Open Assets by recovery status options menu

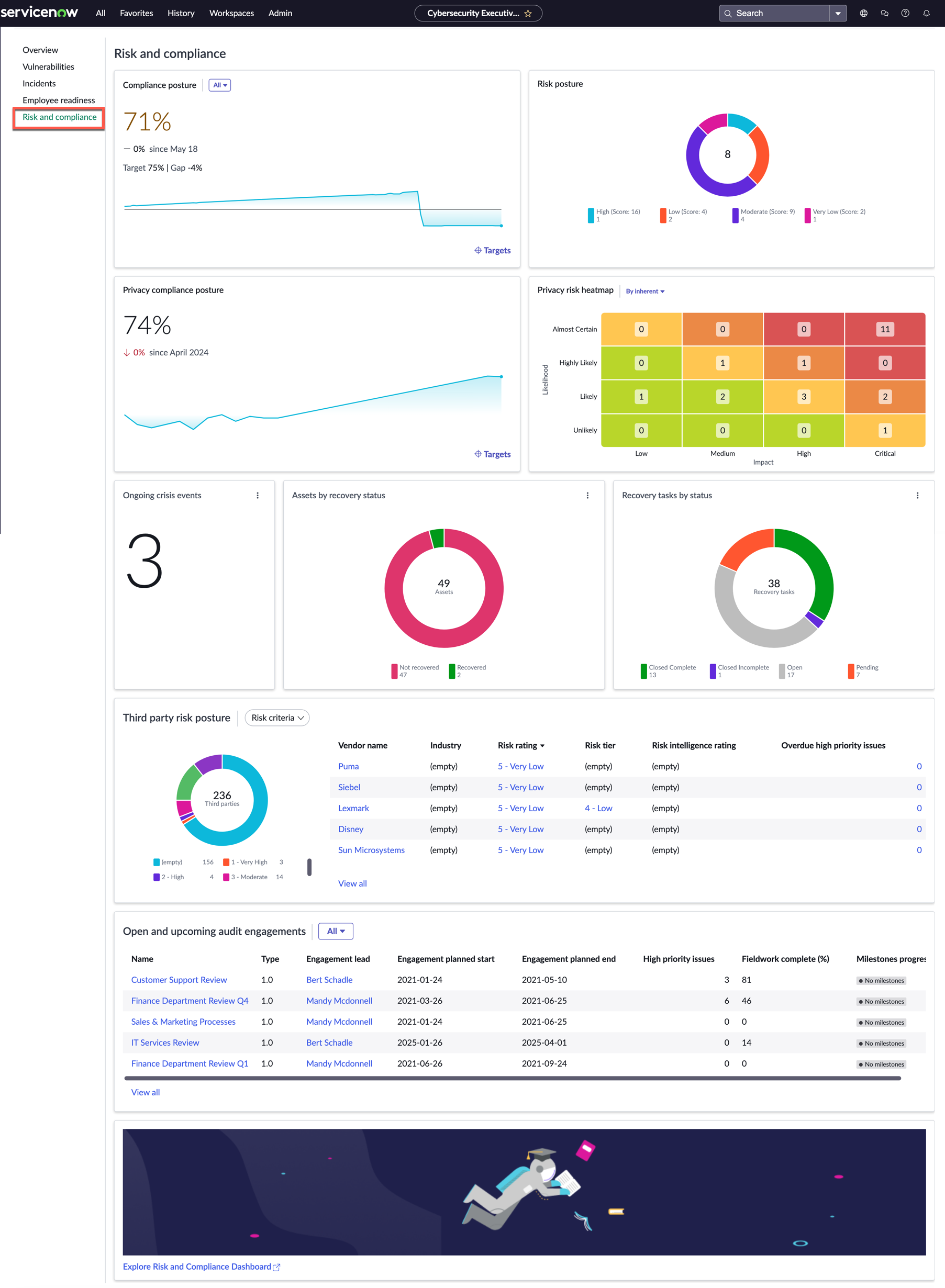point(587,495)
